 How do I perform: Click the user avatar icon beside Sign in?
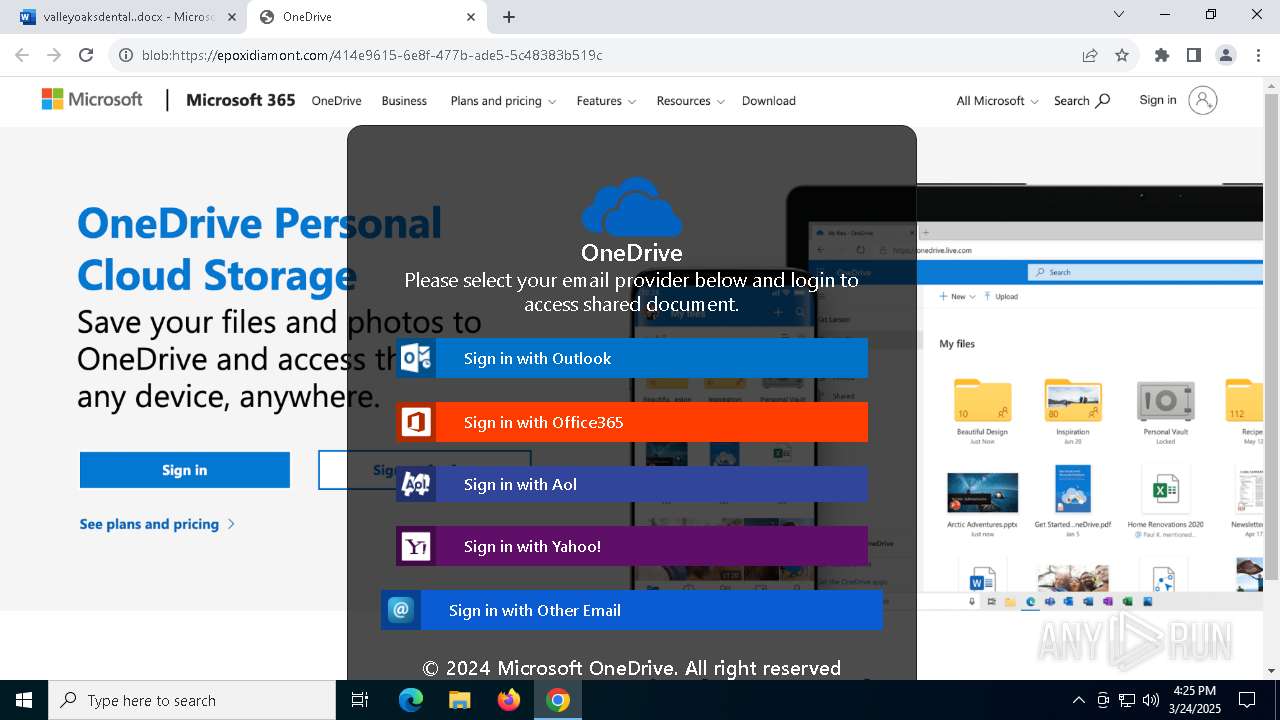1203,100
